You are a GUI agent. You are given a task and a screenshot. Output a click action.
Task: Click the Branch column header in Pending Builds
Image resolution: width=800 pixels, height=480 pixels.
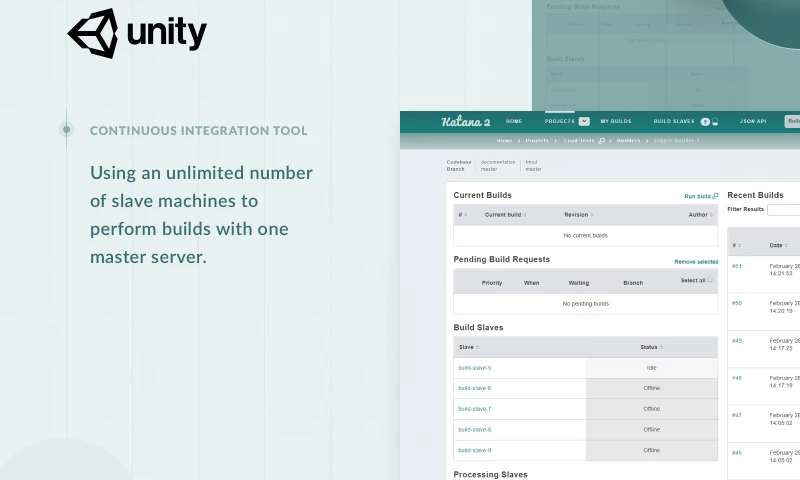point(633,283)
